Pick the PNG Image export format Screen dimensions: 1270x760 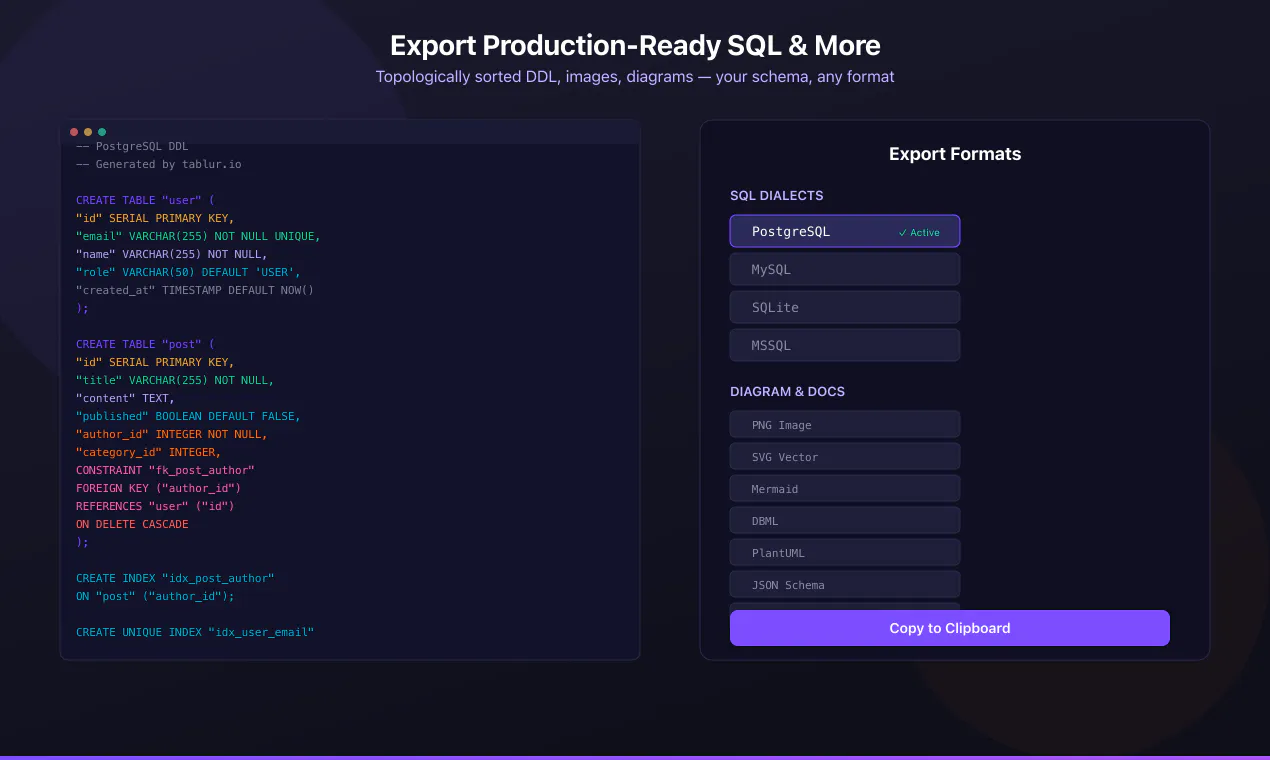click(845, 424)
